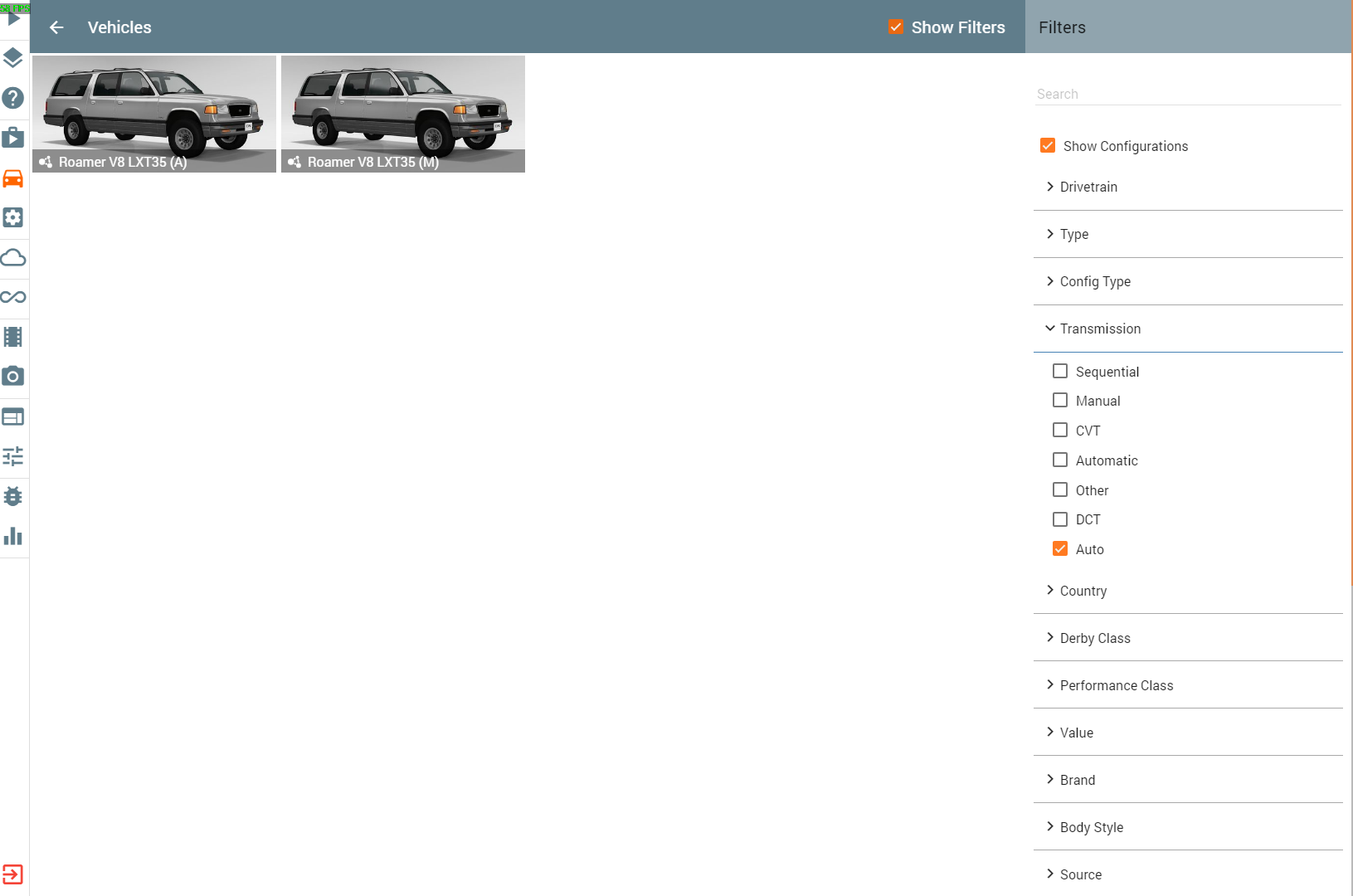Expand the Derby Class filter section
This screenshot has width=1353, height=896.
(x=1188, y=638)
